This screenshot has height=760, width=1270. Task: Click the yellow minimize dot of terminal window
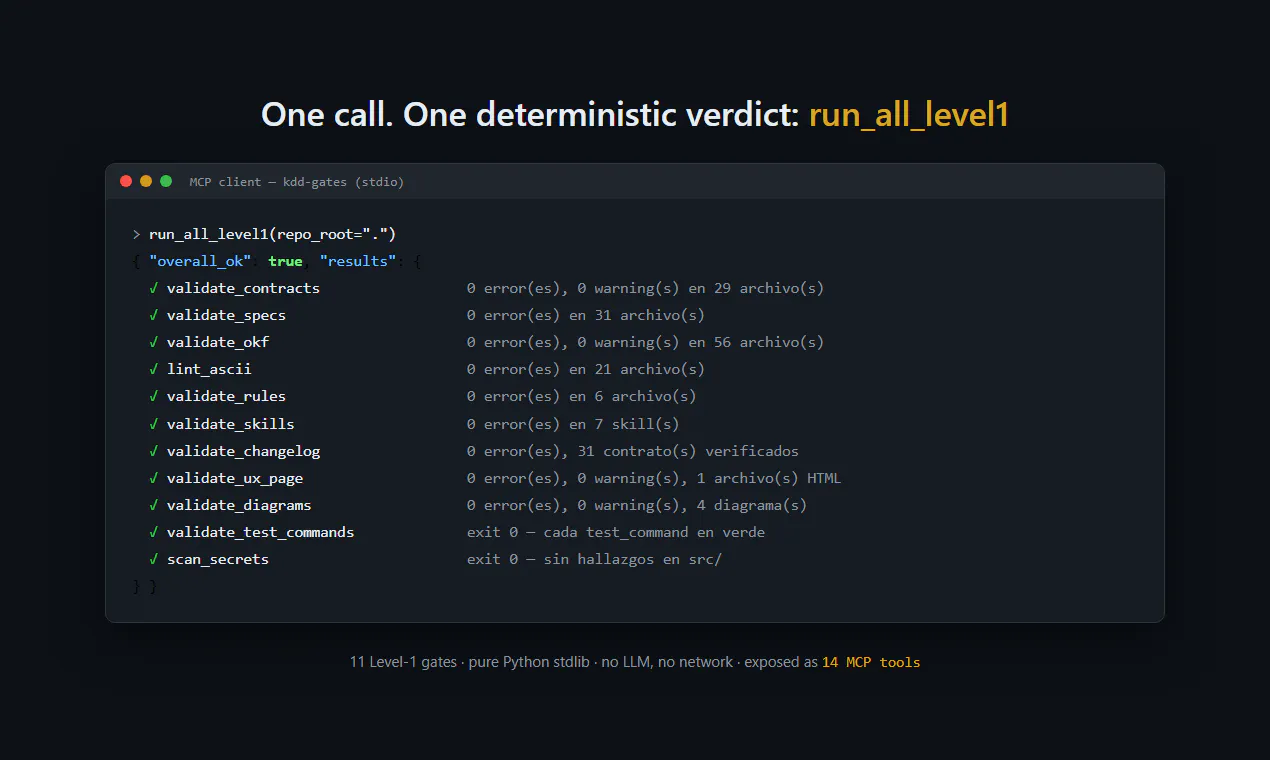pyautogui.click(x=146, y=181)
